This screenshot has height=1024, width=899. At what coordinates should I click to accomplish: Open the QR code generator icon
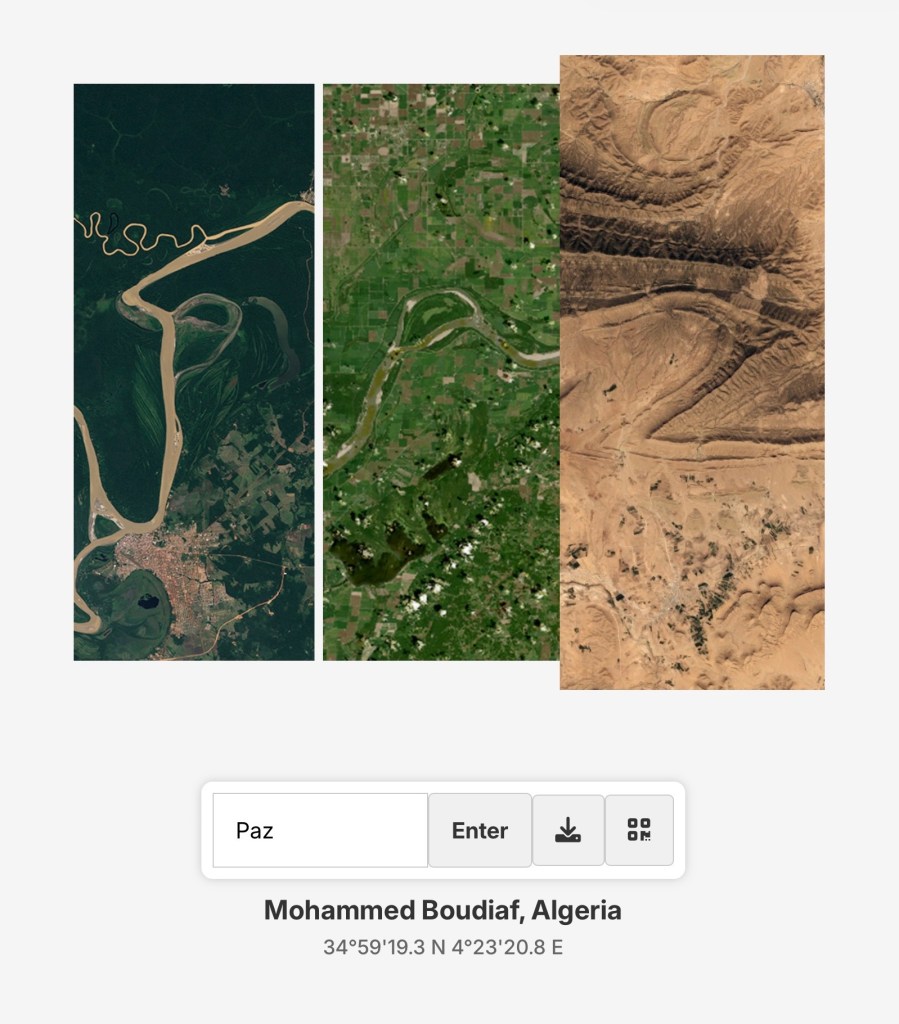click(639, 830)
